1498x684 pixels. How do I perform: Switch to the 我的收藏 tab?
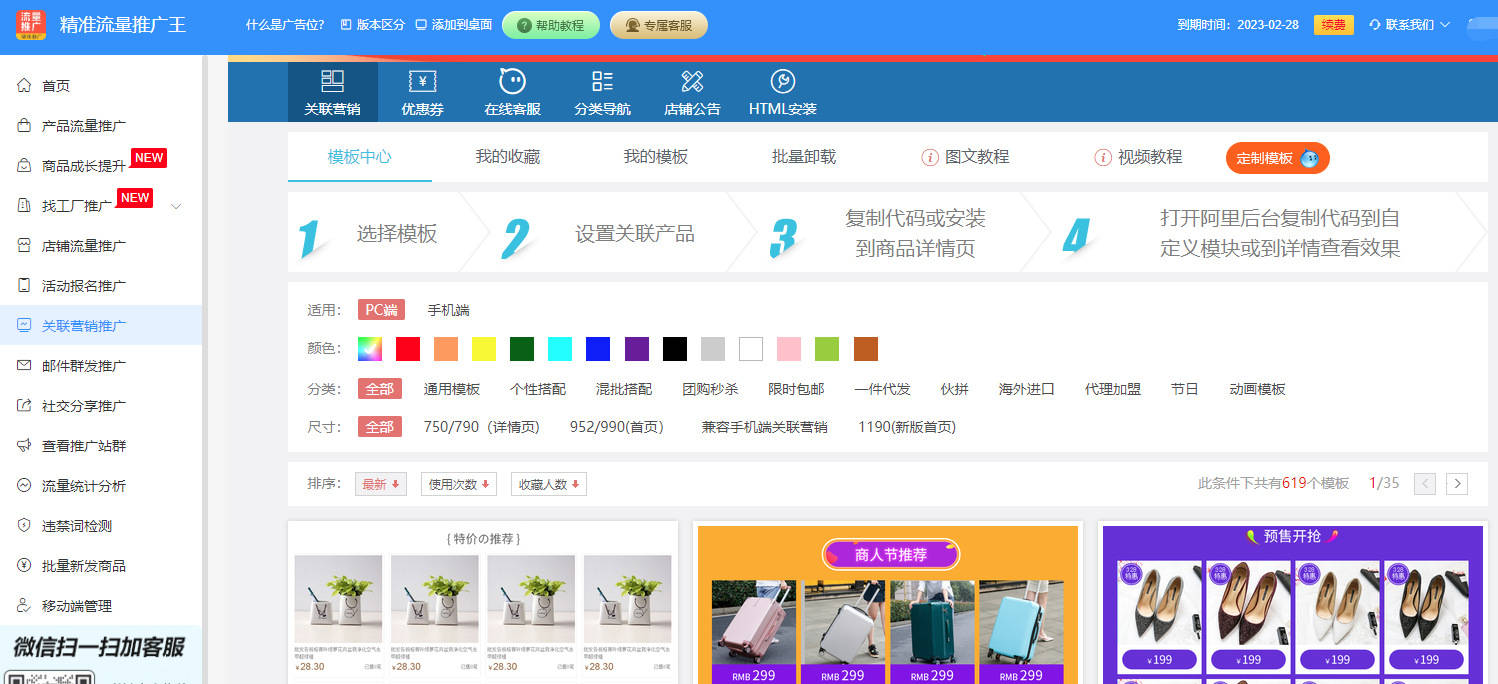point(509,158)
